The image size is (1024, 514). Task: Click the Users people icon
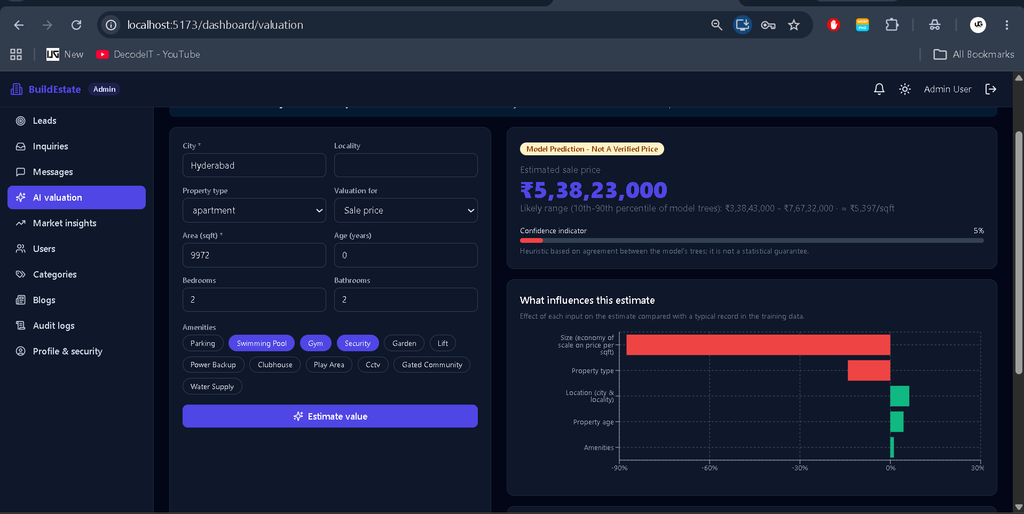pos(20,249)
